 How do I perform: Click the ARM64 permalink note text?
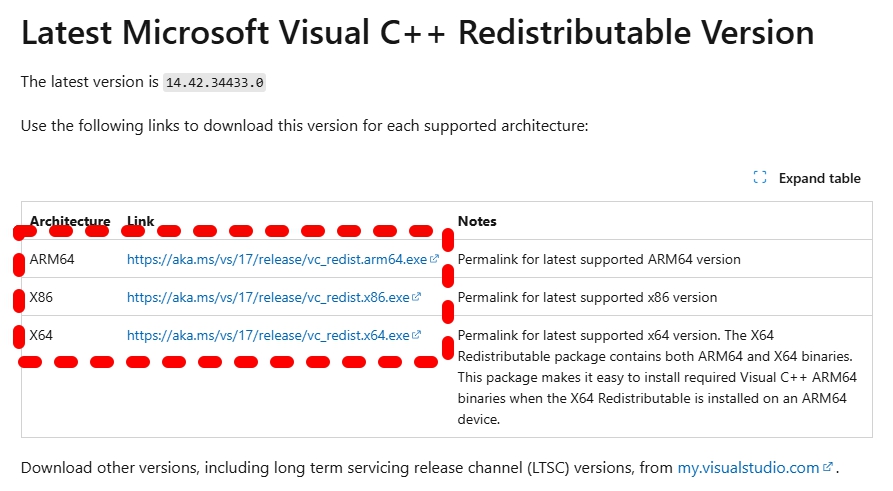599,259
